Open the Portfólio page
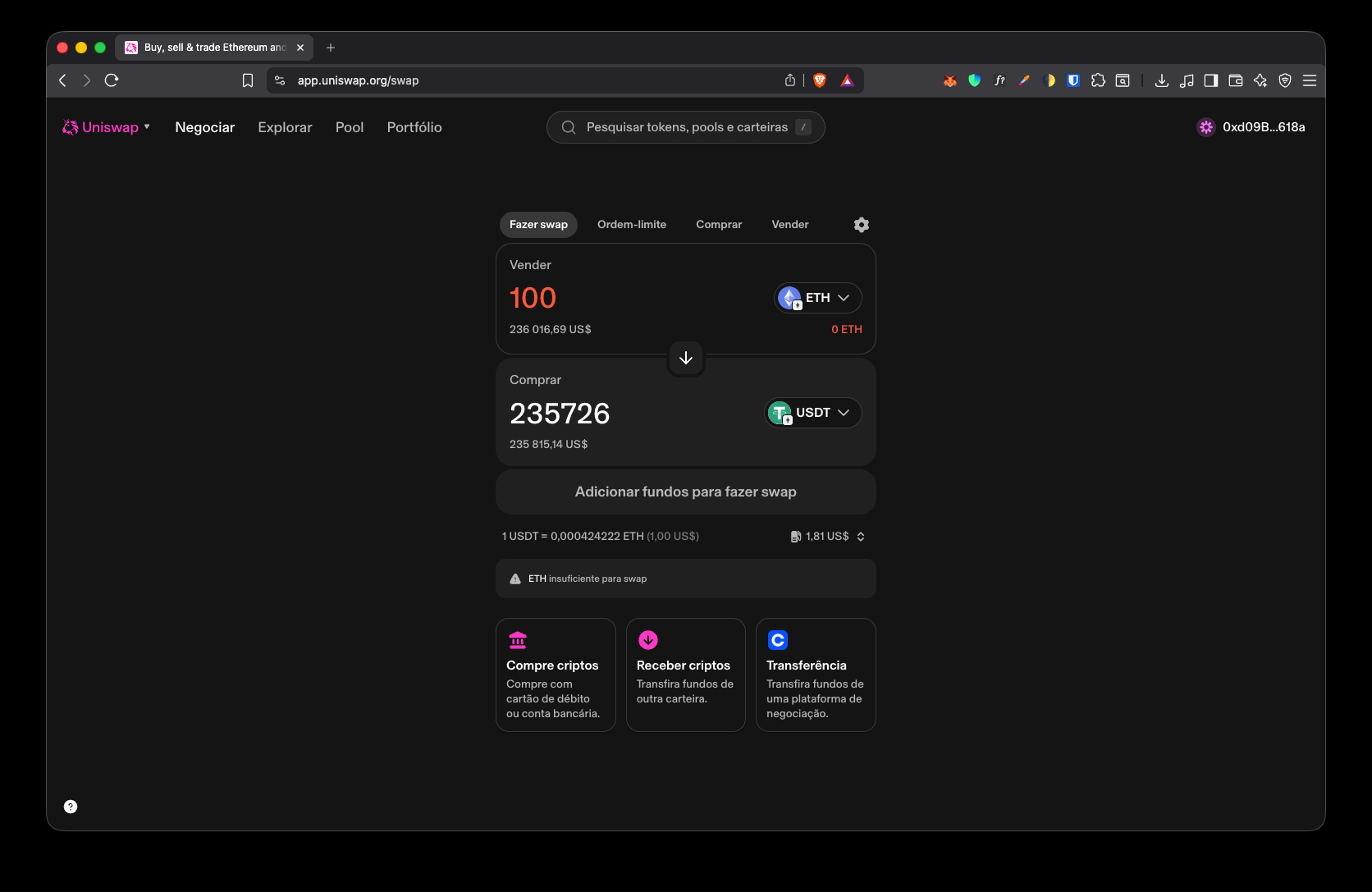1372x892 pixels. pyautogui.click(x=414, y=127)
